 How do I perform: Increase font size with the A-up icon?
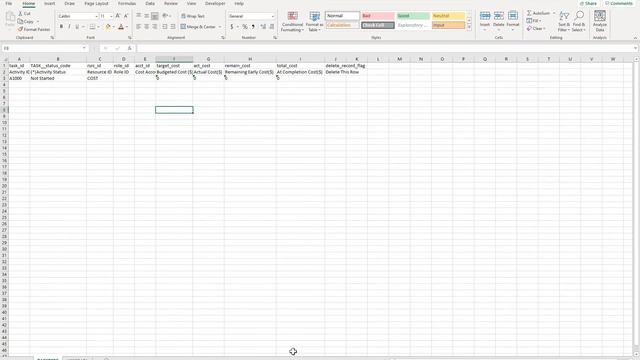point(118,16)
